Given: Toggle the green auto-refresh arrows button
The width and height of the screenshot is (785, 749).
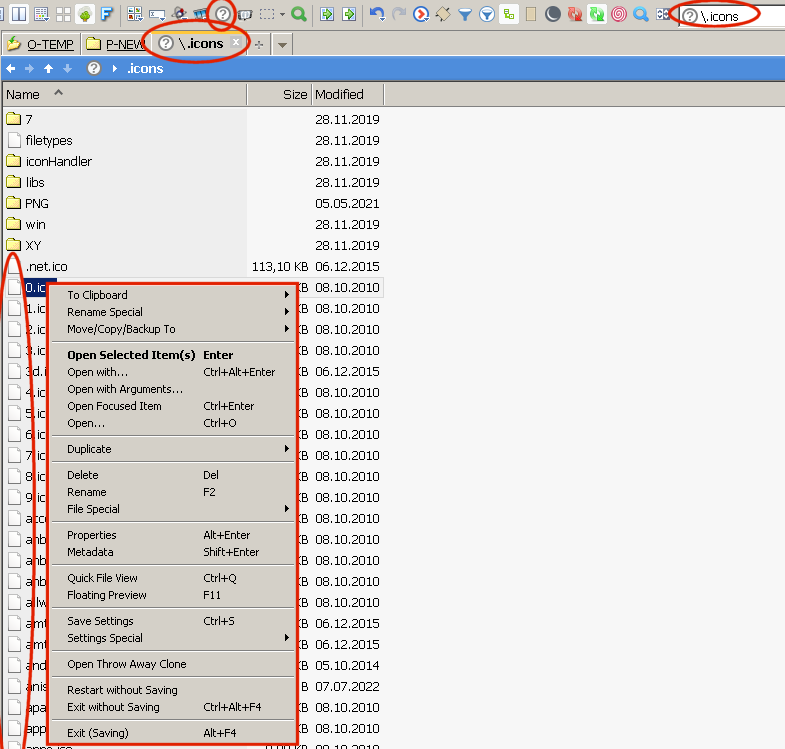Looking at the screenshot, I should (x=597, y=14).
